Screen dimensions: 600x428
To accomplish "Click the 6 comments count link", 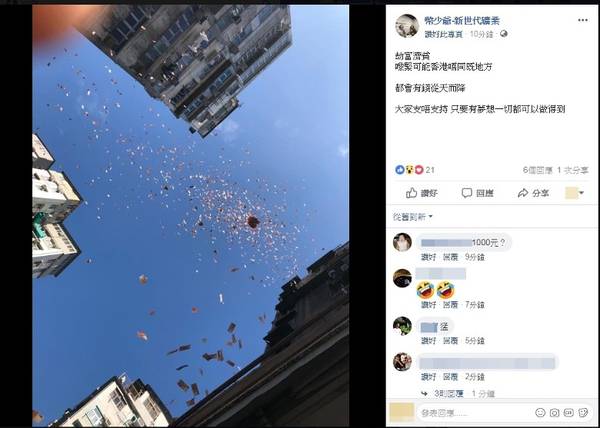I will (x=538, y=170).
